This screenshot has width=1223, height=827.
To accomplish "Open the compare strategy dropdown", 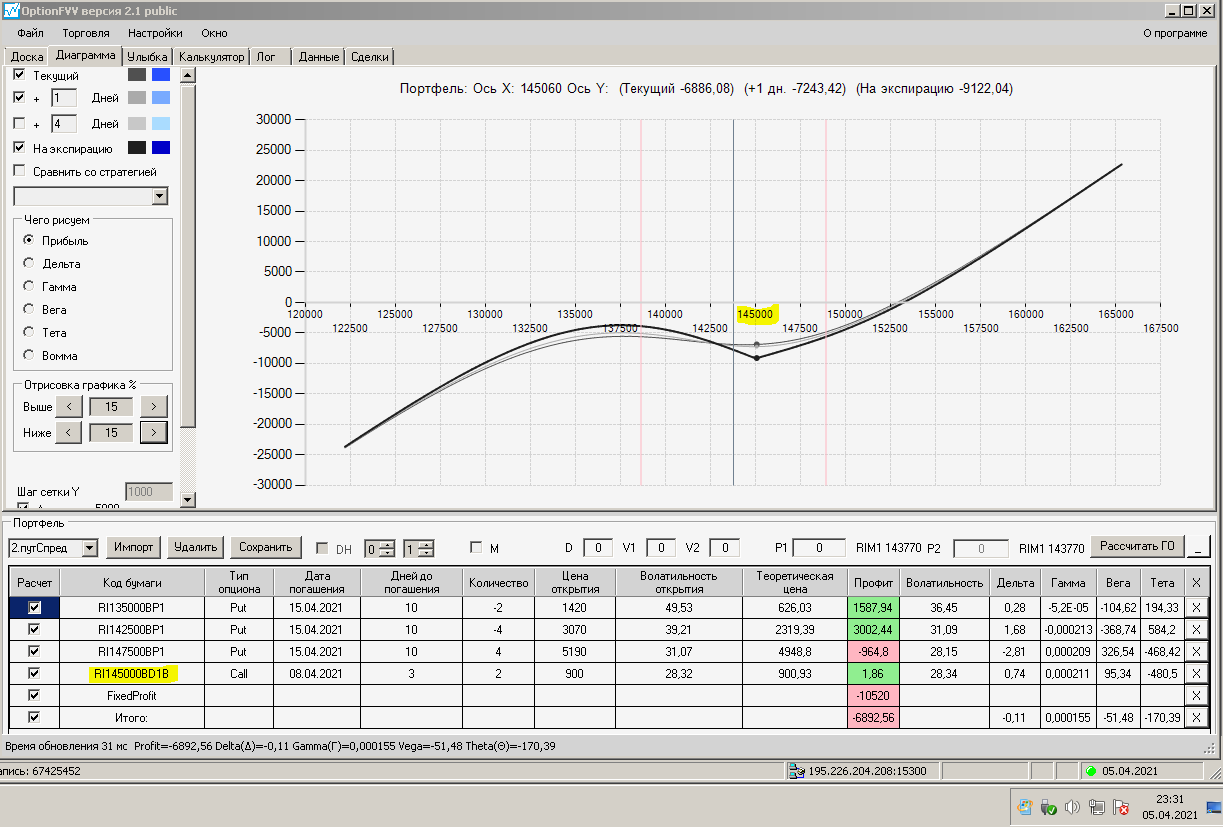I will pos(160,196).
